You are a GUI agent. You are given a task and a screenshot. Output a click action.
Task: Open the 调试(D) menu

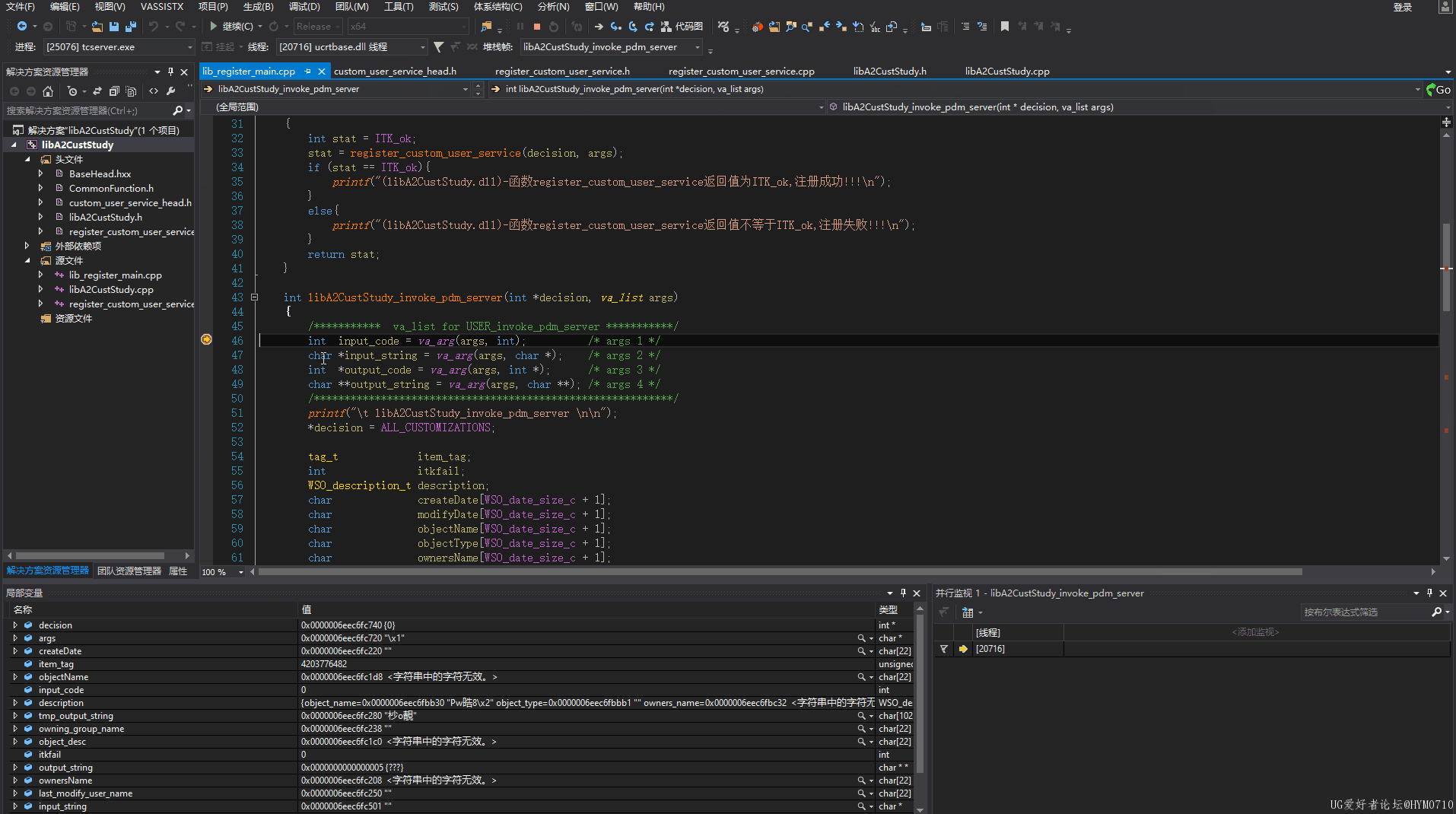(x=304, y=7)
